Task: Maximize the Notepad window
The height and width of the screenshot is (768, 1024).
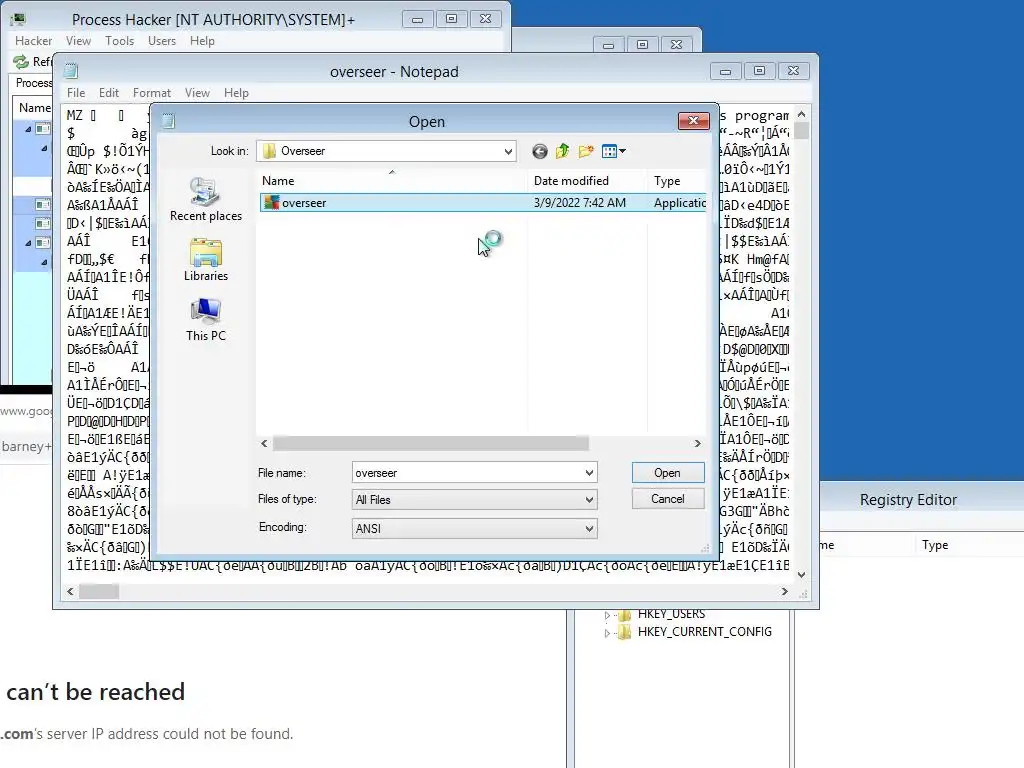Action: tap(759, 71)
